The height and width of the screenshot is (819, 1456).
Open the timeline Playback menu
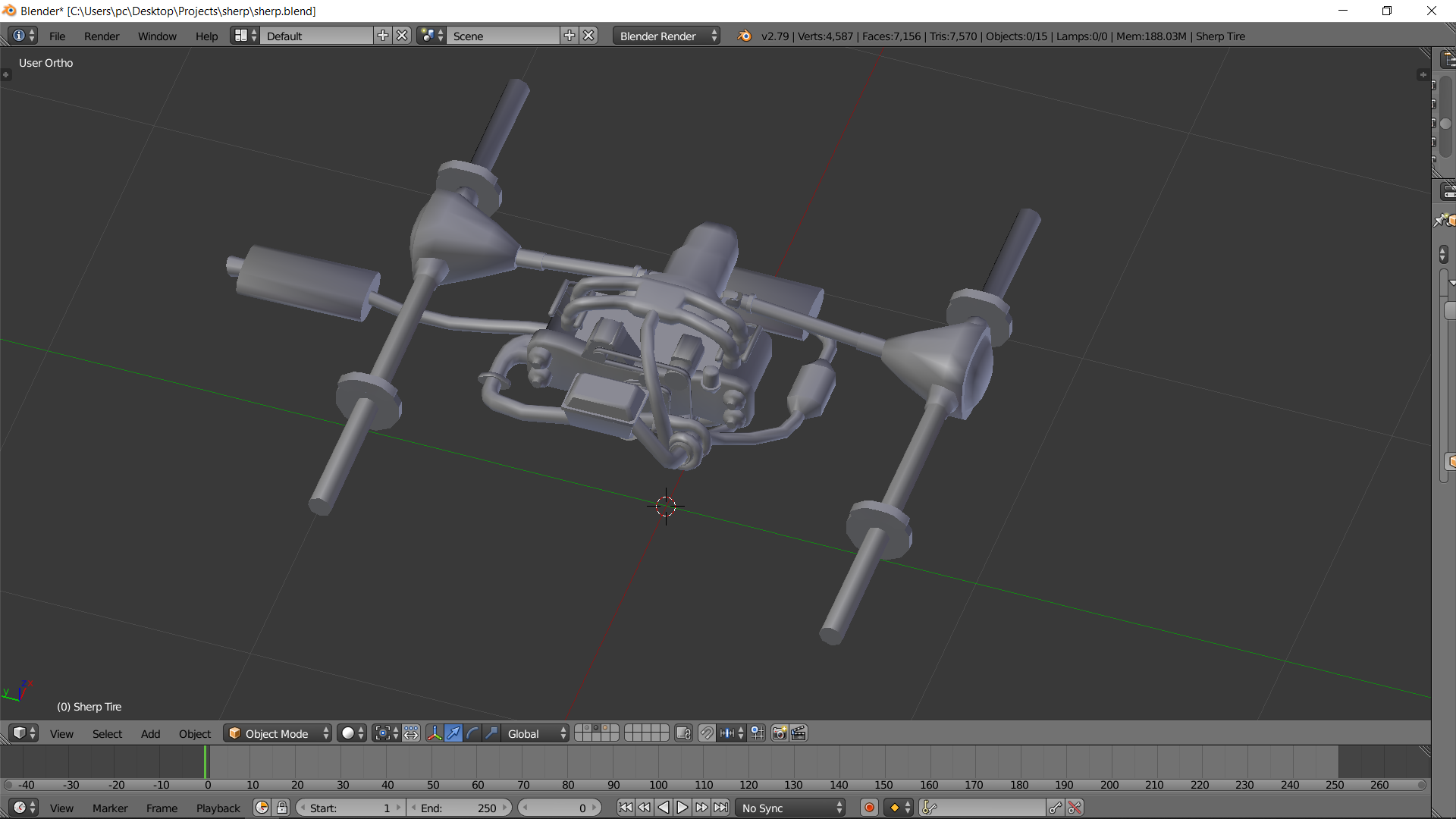coord(218,808)
